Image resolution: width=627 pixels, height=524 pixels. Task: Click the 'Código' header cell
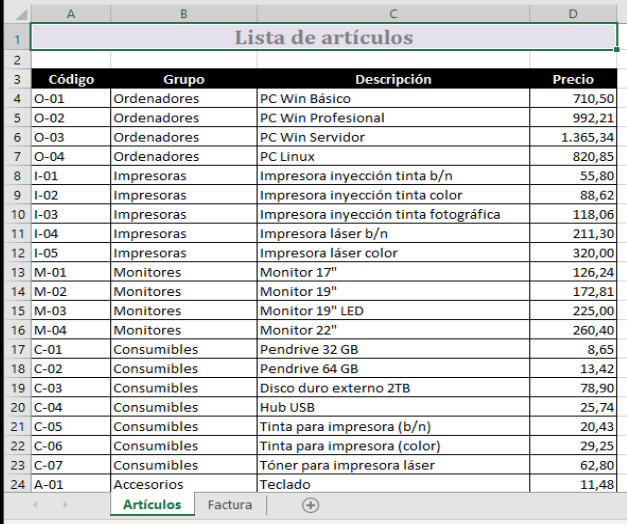click(71, 79)
